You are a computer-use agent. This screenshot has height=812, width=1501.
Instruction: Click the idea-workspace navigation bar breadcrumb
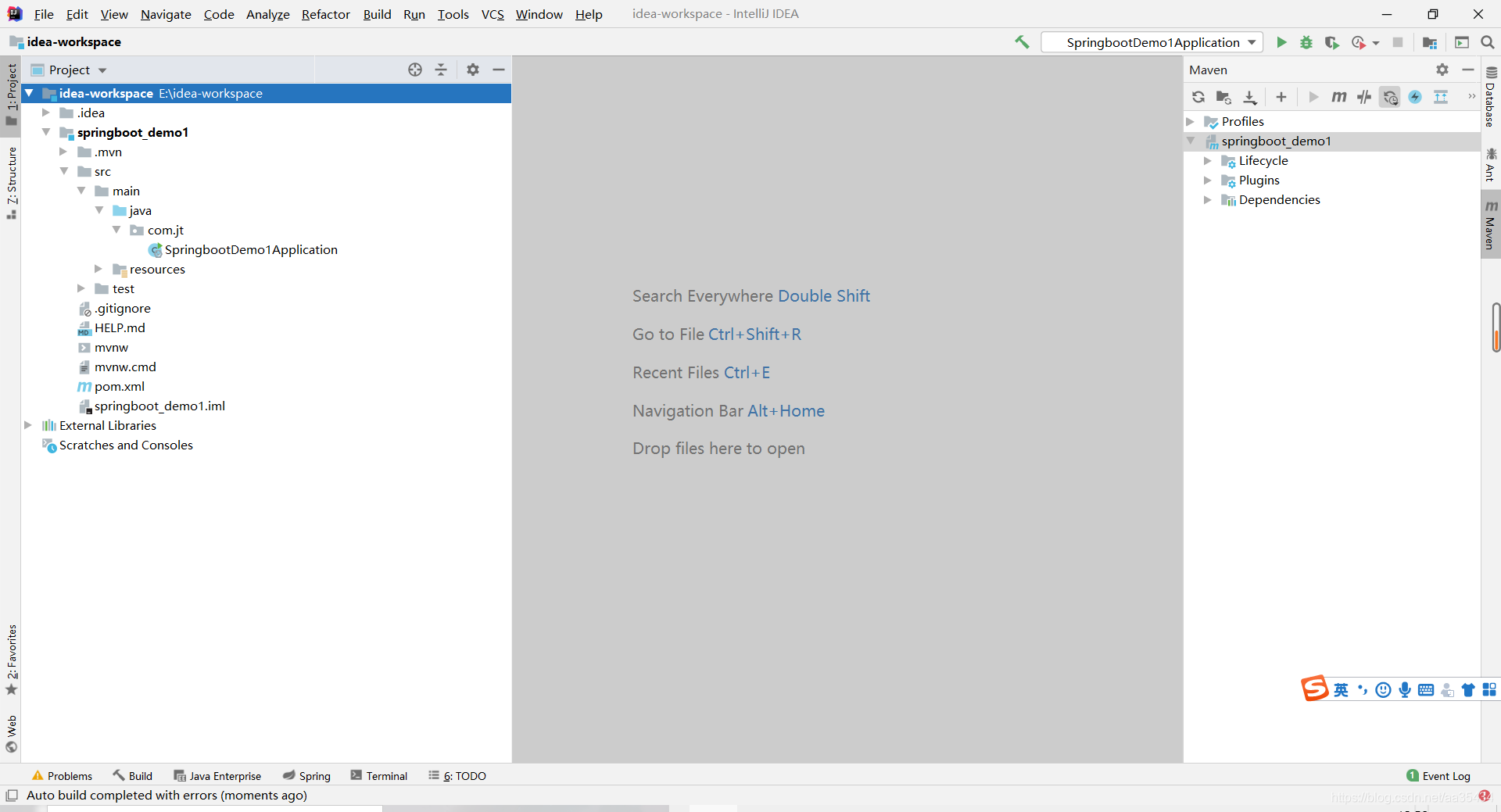66,42
